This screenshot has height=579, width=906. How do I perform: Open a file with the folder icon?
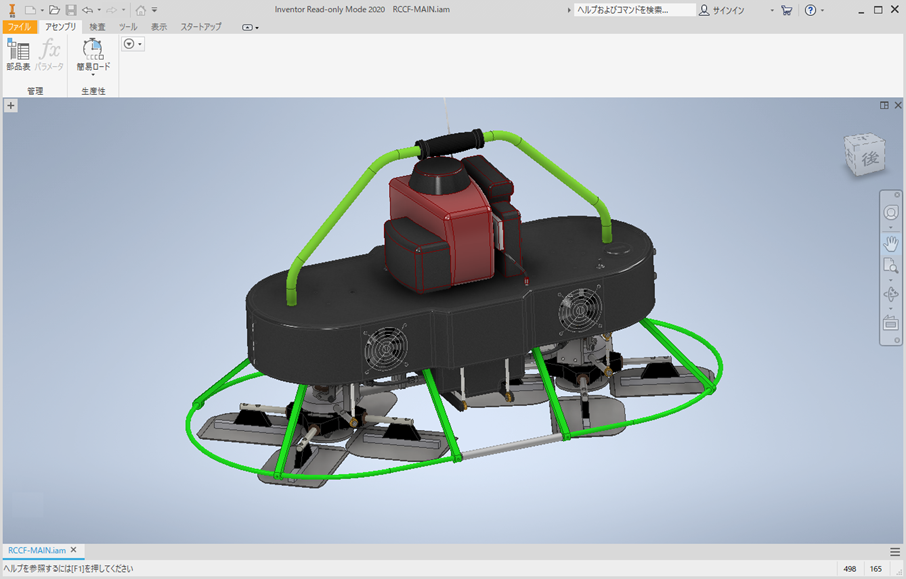point(54,10)
